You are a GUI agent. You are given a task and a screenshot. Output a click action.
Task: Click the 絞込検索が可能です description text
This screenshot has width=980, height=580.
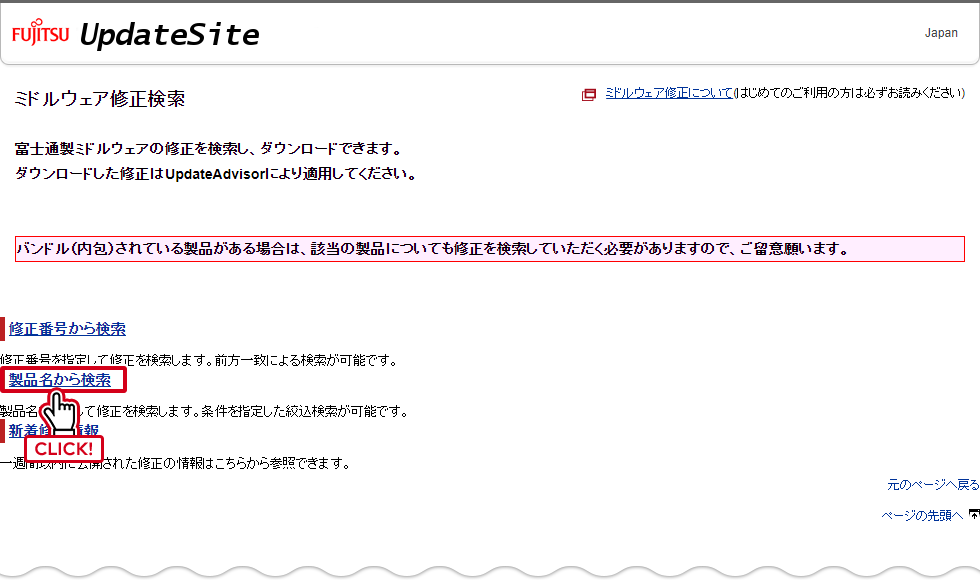[204, 411]
